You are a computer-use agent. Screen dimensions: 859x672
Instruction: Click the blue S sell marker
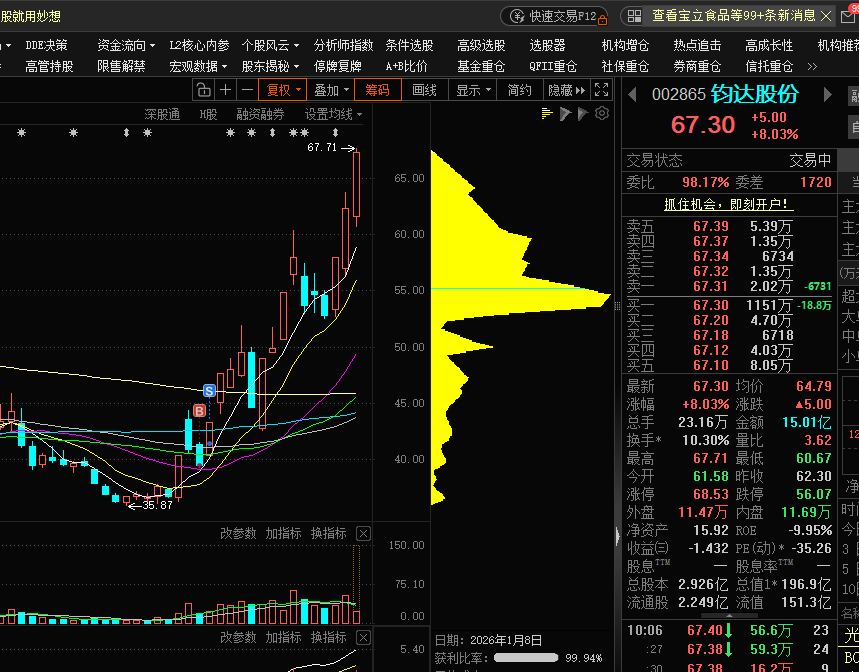pyautogui.click(x=209, y=390)
